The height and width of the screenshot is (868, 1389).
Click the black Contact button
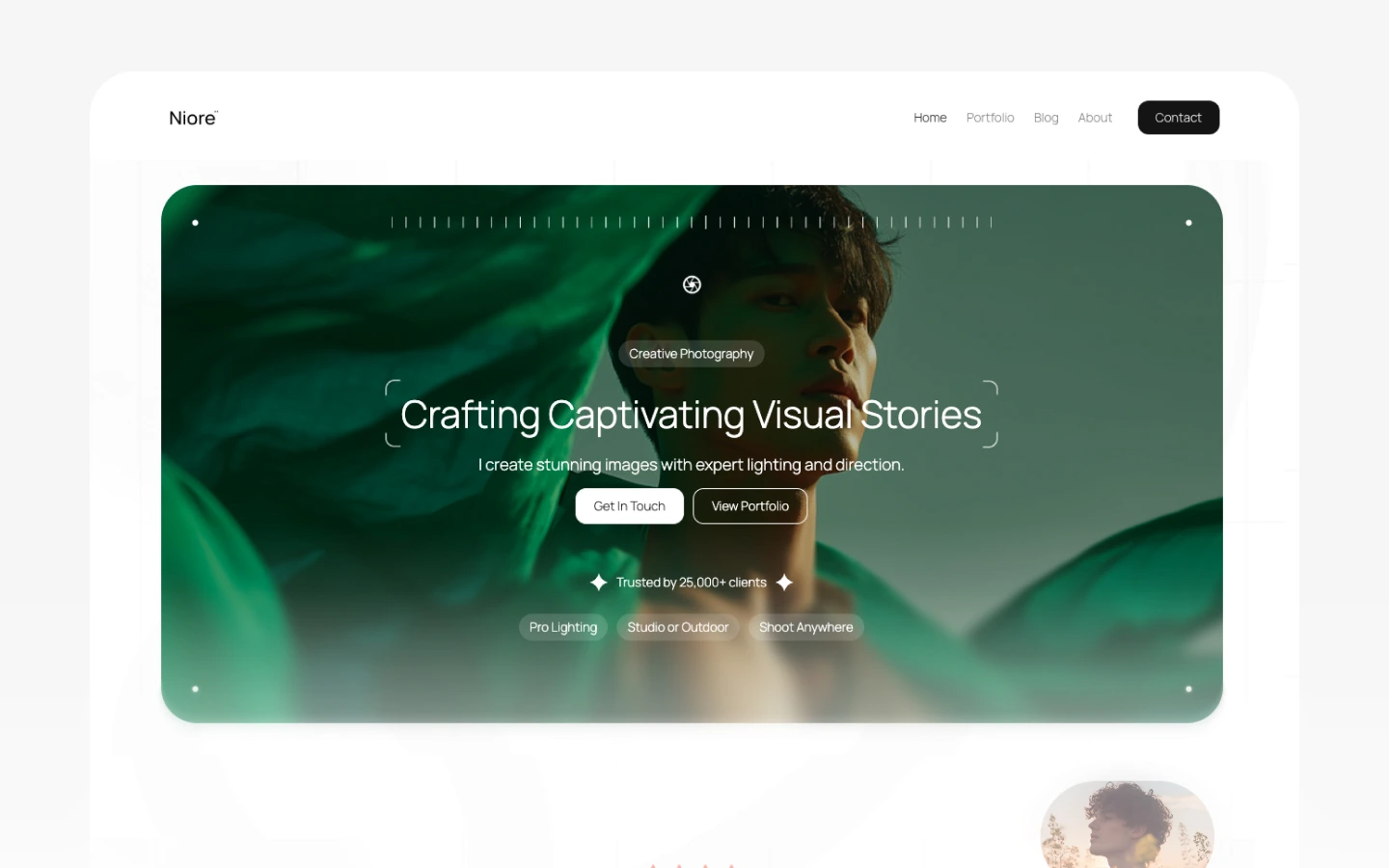[1178, 118]
